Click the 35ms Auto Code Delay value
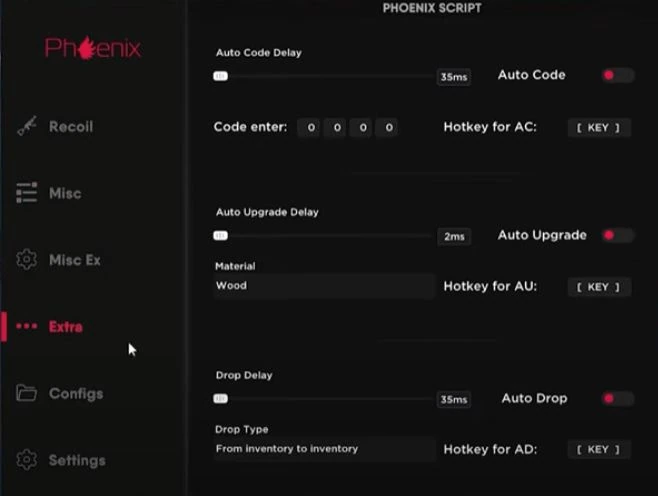This screenshot has width=658, height=496. (454, 77)
